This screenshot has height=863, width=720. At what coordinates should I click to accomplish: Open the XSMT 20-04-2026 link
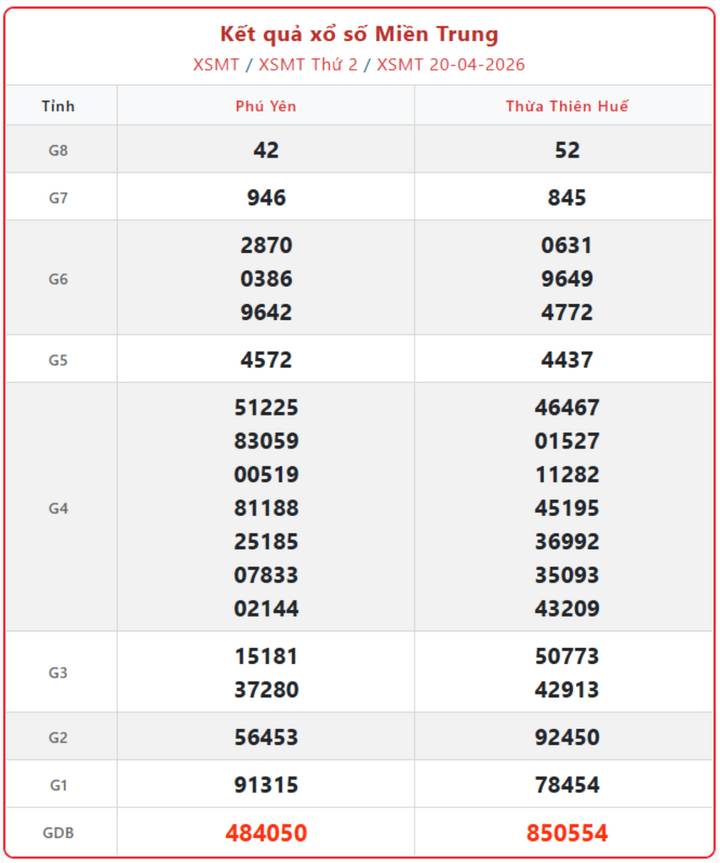tap(451, 65)
